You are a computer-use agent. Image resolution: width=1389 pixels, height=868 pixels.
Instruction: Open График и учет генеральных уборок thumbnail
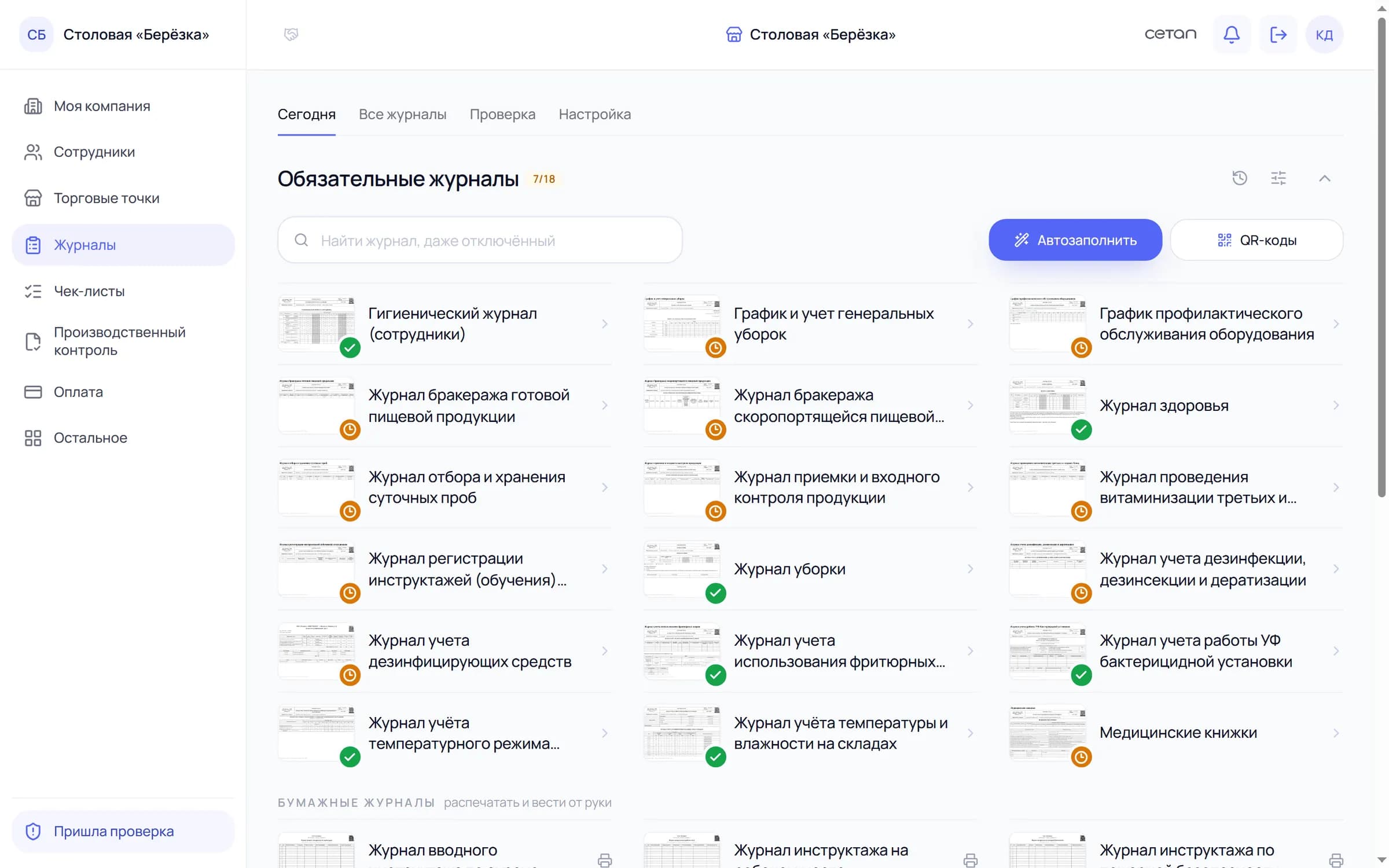tap(681, 323)
